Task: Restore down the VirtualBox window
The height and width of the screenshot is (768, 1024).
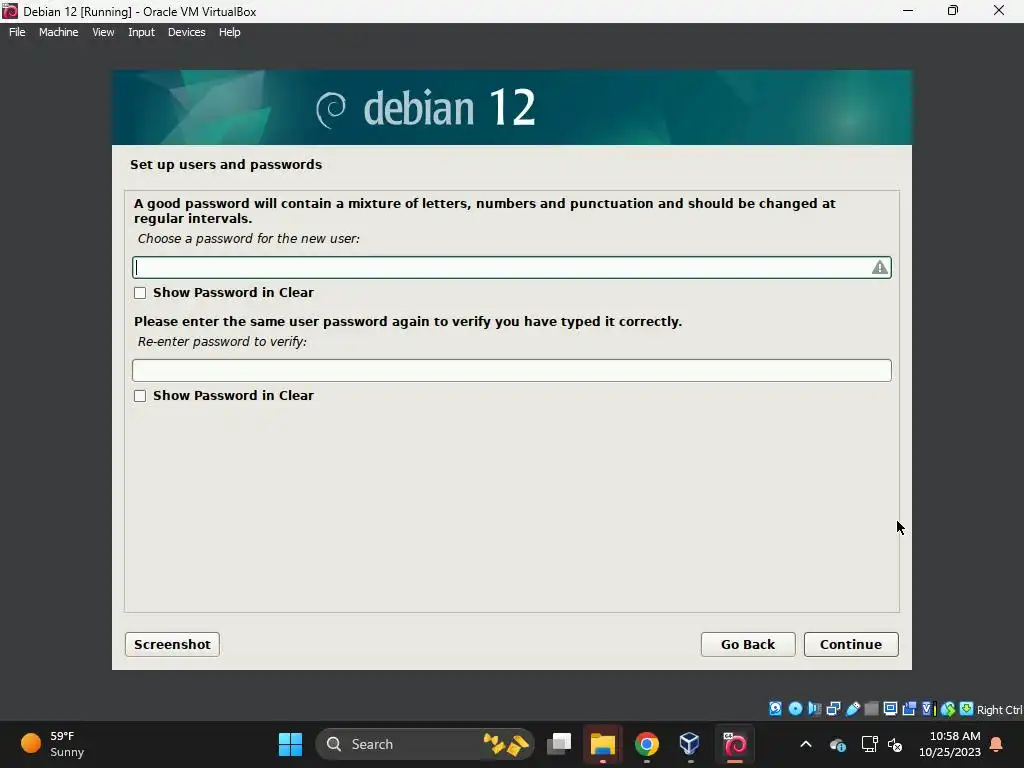Action: coord(953,11)
